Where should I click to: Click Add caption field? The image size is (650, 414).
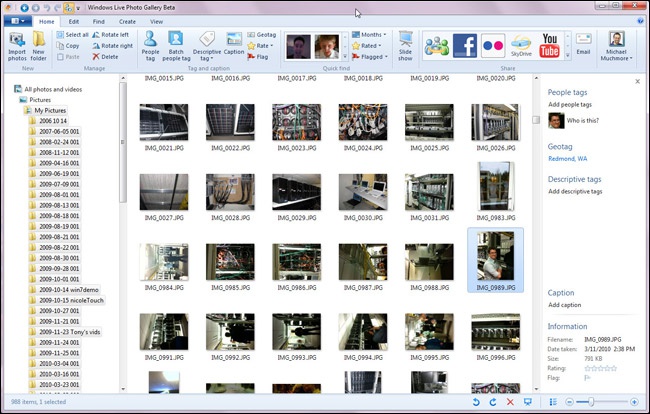click(x=565, y=305)
